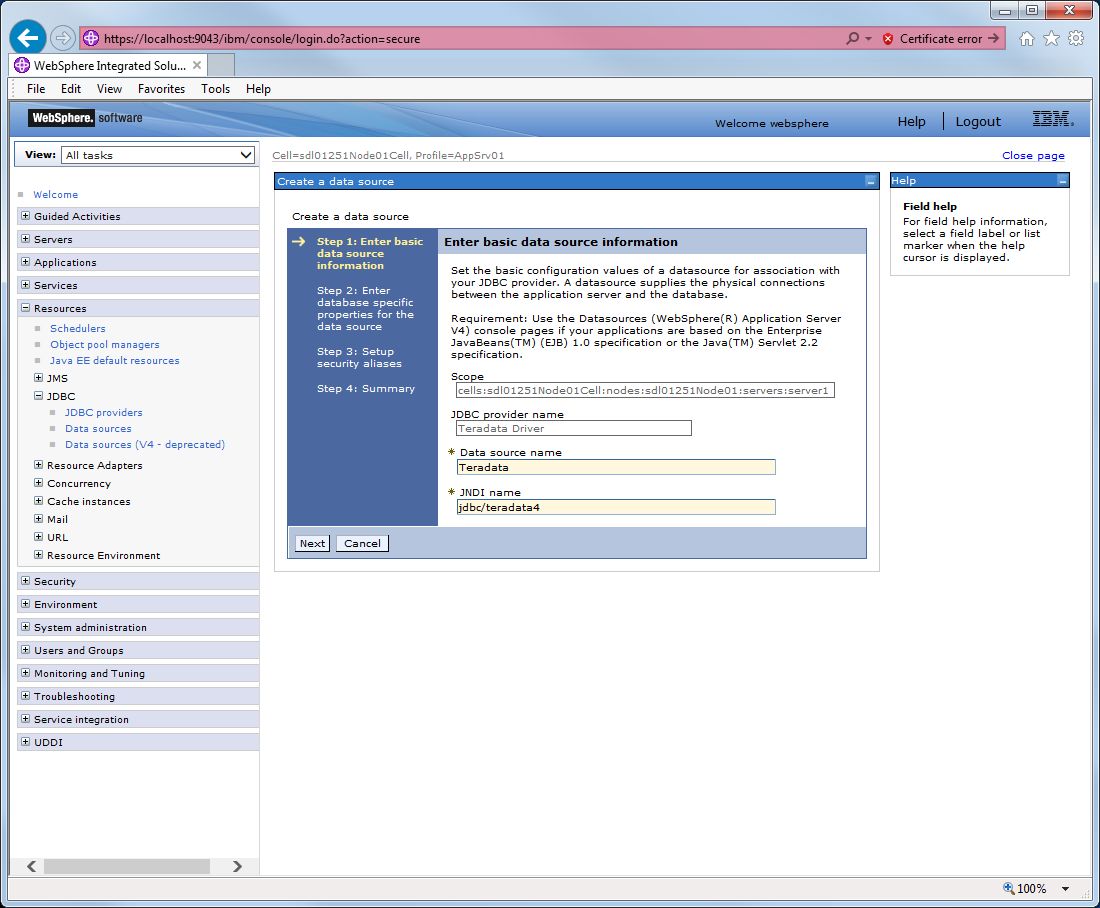Open the JDBC providers link

tap(104, 413)
